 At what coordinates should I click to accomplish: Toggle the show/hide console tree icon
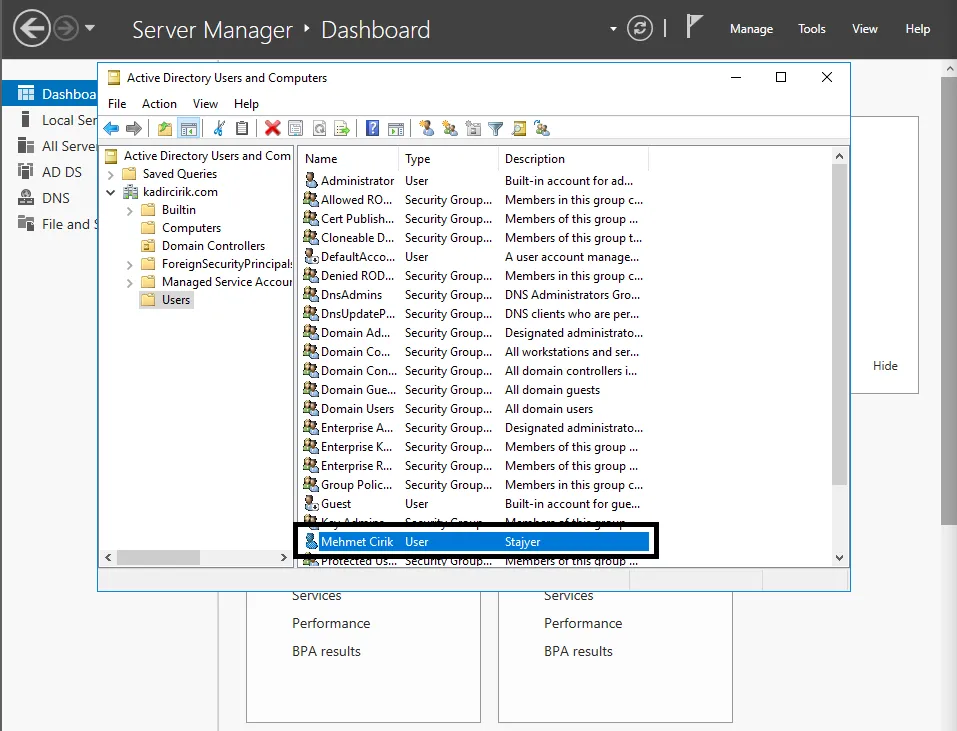point(189,129)
